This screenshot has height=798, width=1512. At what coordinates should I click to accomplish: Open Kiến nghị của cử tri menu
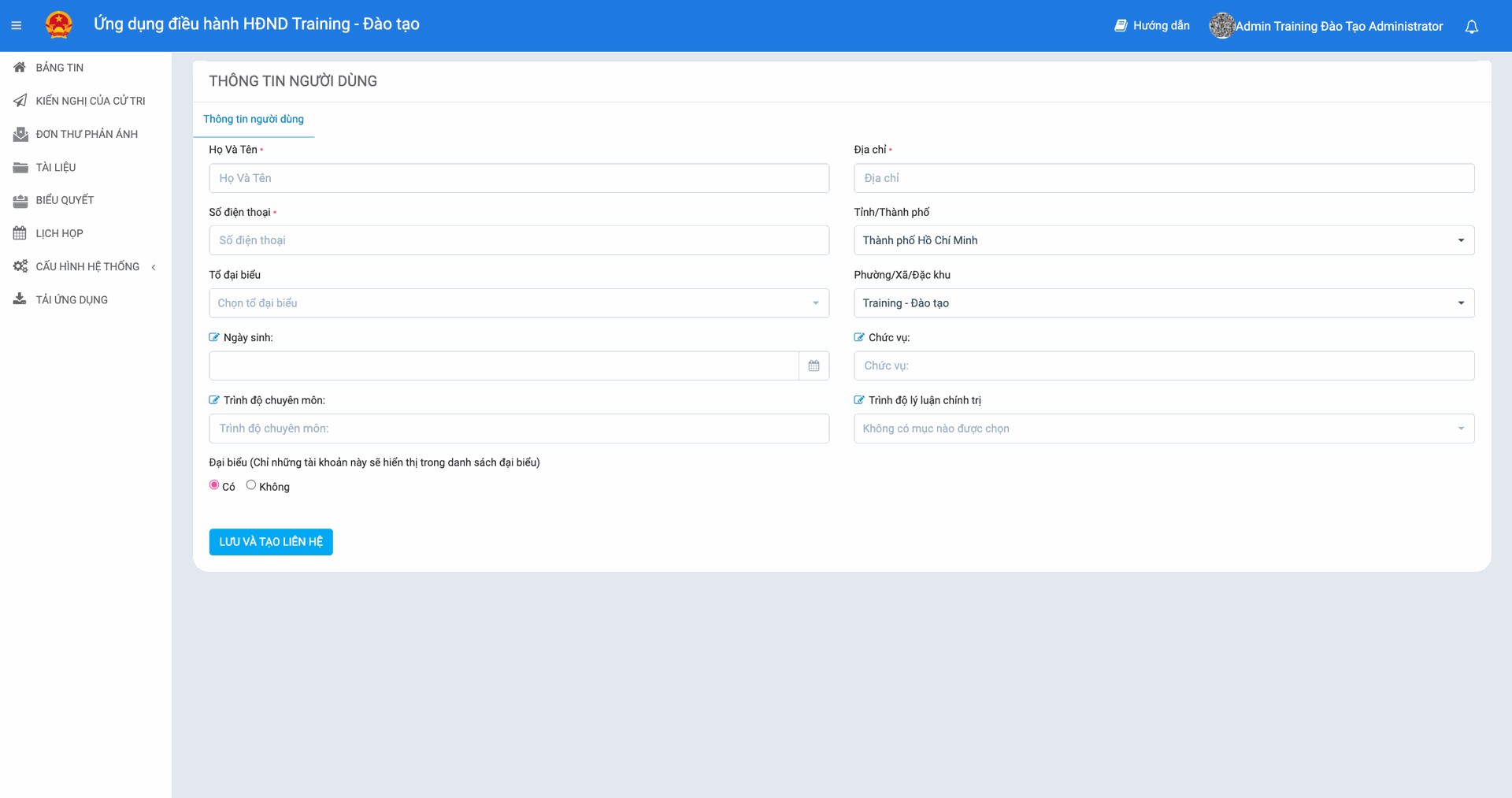tap(90, 101)
